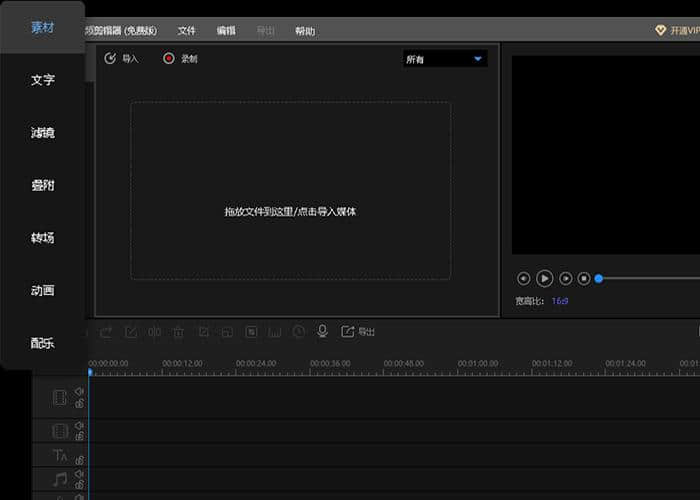Step to next frame in preview
700x500 pixels.
tap(566, 278)
